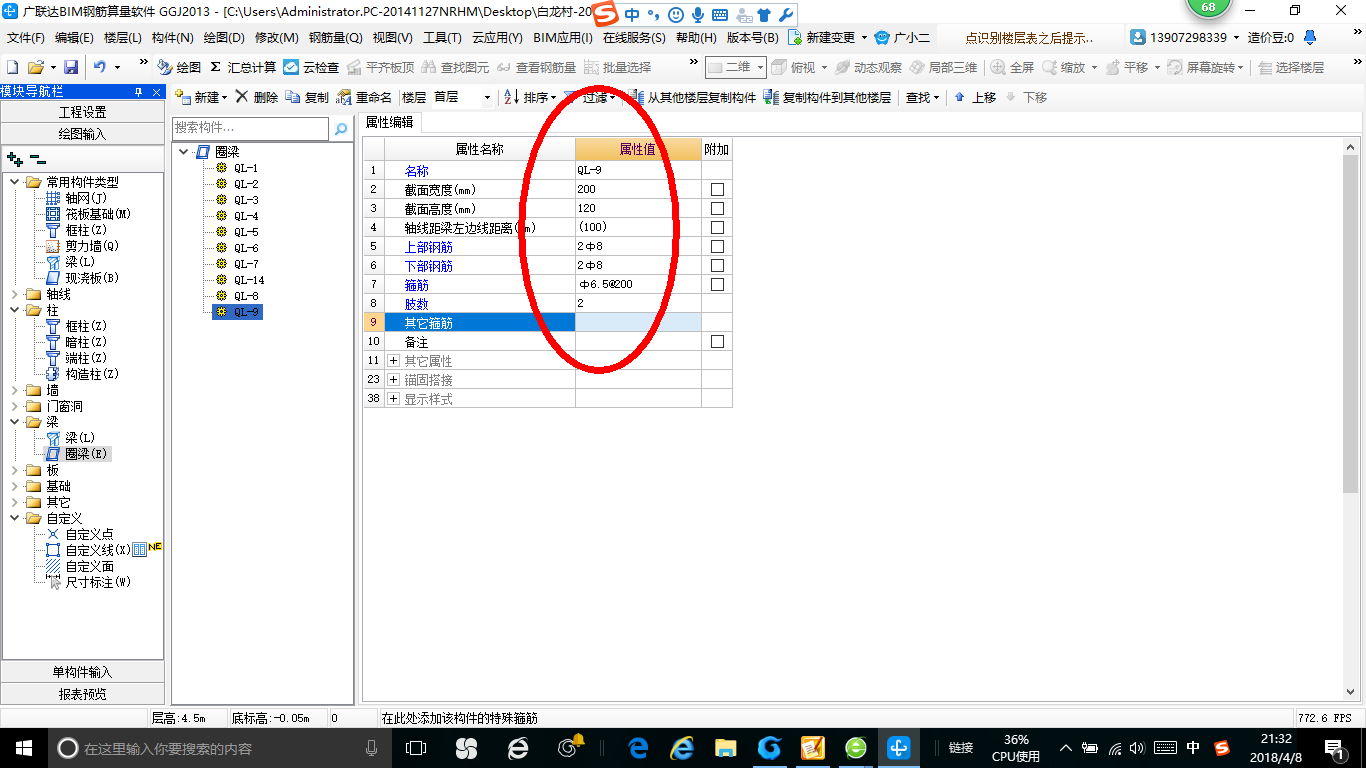Select 自定义点 in navigator
Screen dimensions: 1366x768
(x=79, y=534)
